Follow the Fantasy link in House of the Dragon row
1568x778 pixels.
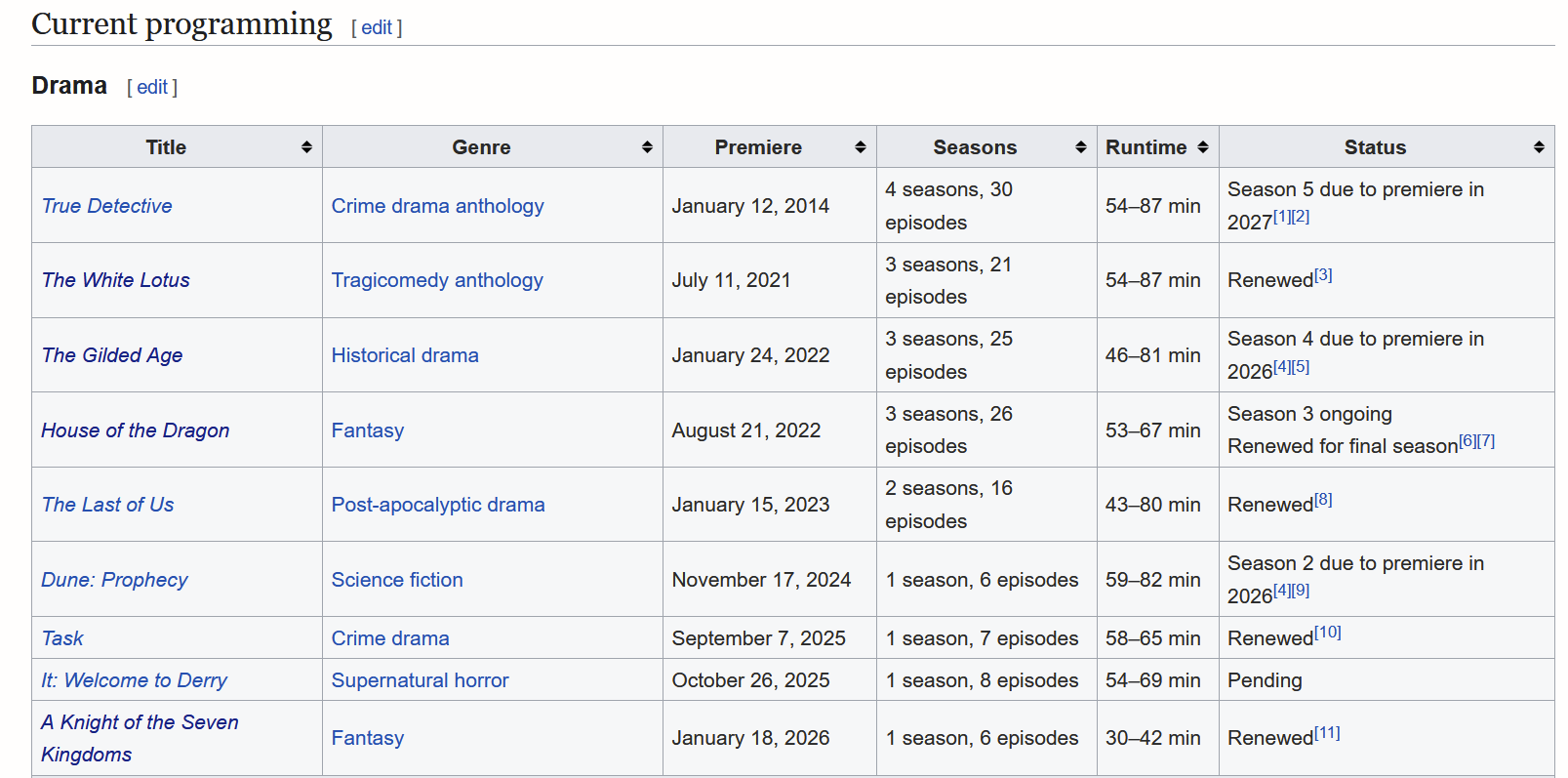tap(368, 430)
